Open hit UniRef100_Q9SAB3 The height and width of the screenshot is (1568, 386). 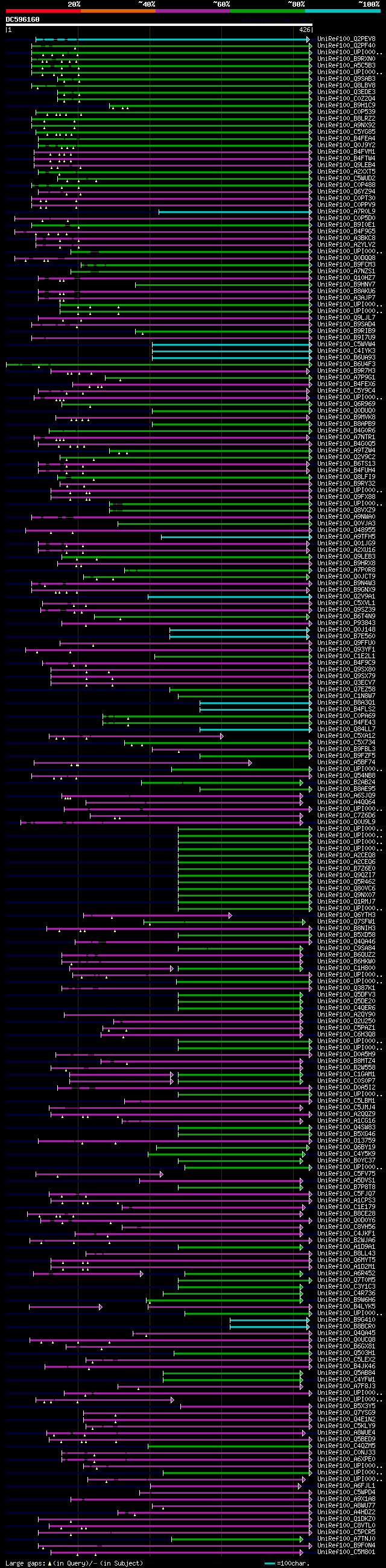pyautogui.click(x=346, y=79)
